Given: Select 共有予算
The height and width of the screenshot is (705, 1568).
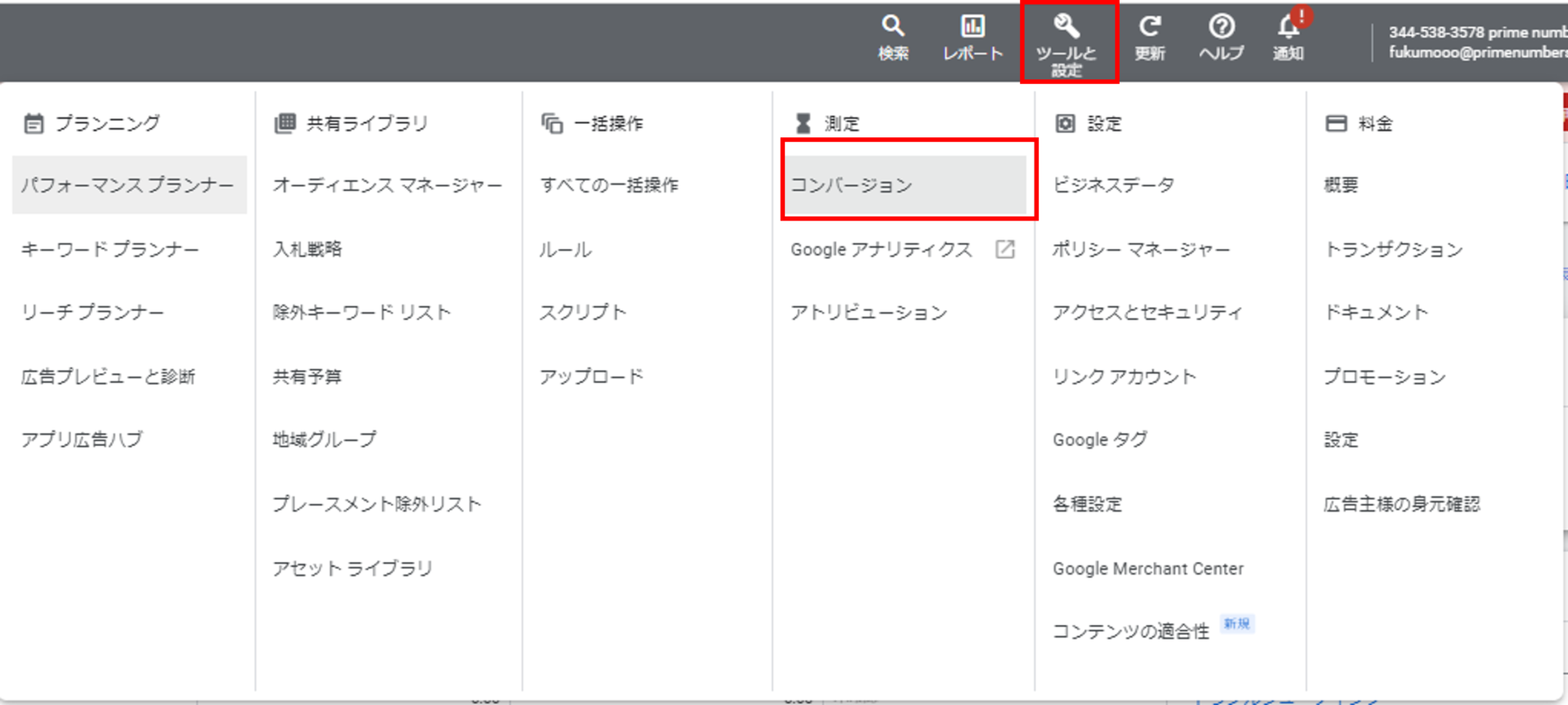Looking at the screenshot, I should [307, 377].
